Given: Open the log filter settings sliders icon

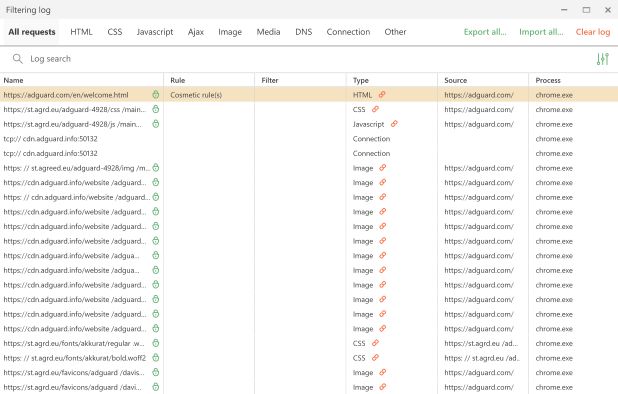Looking at the screenshot, I should [x=603, y=59].
